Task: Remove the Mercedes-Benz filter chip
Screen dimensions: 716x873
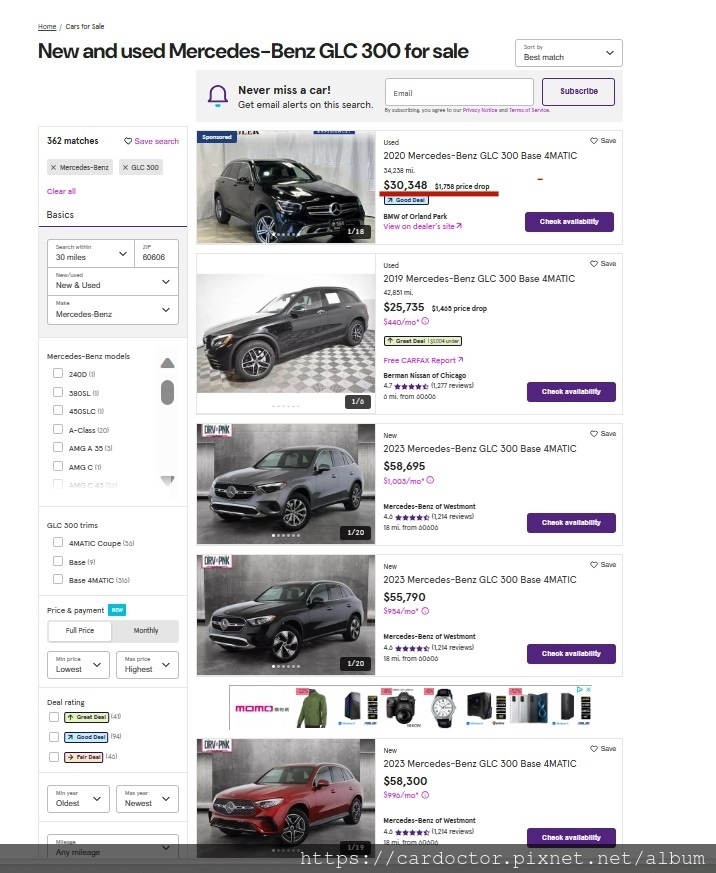Action: pos(53,168)
